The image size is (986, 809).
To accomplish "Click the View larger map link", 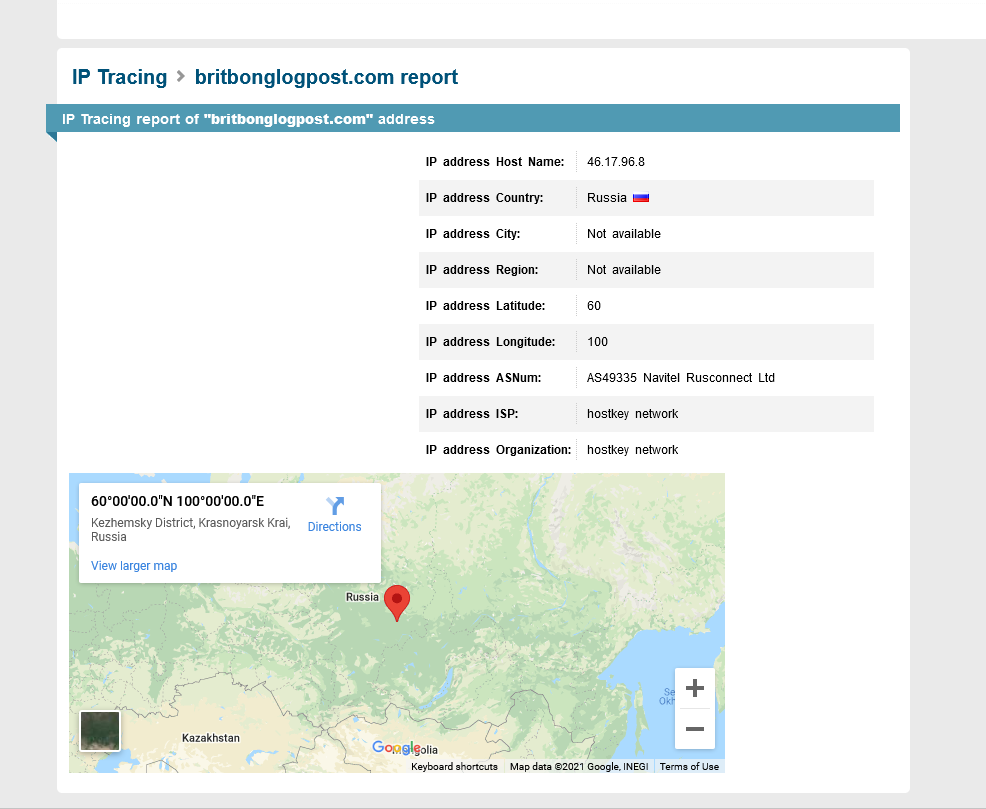I will click(x=134, y=566).
